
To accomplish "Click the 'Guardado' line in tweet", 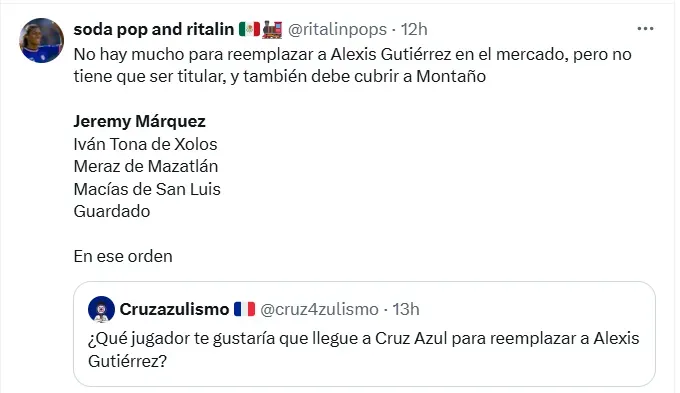I will point(112,211).
